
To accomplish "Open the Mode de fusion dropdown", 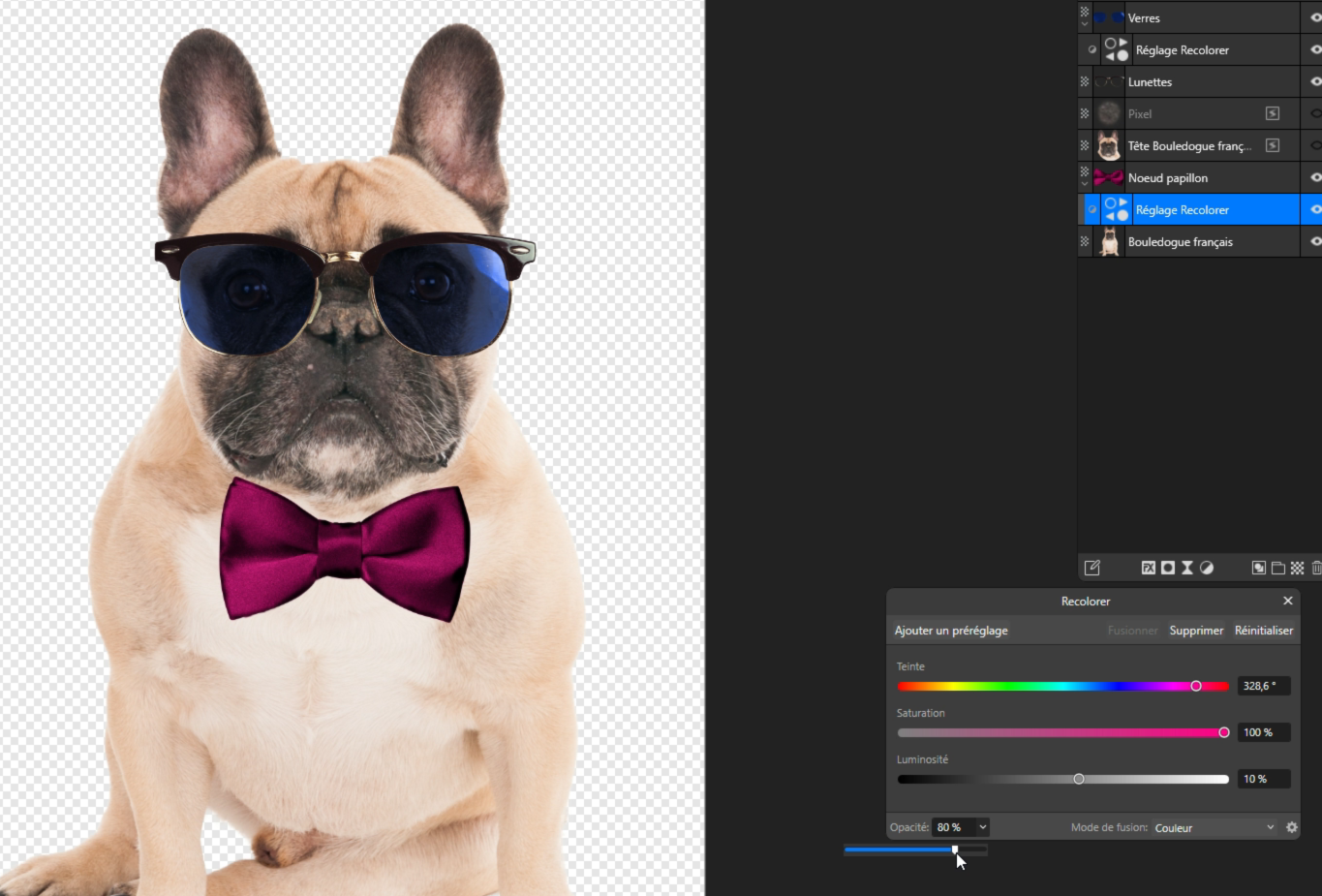I will 1214,827.
